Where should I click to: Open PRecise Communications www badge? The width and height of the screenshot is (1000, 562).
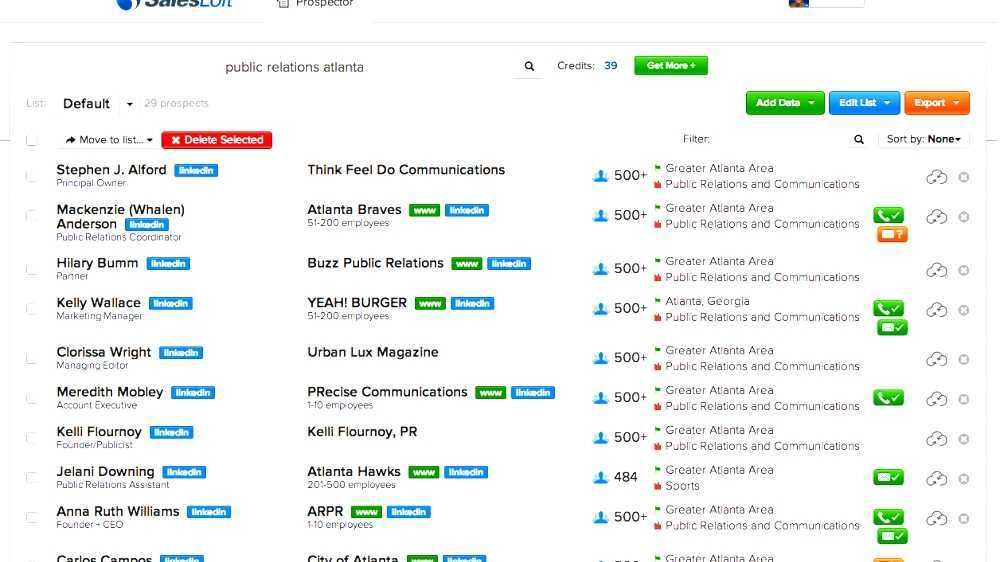coord(490,393)
